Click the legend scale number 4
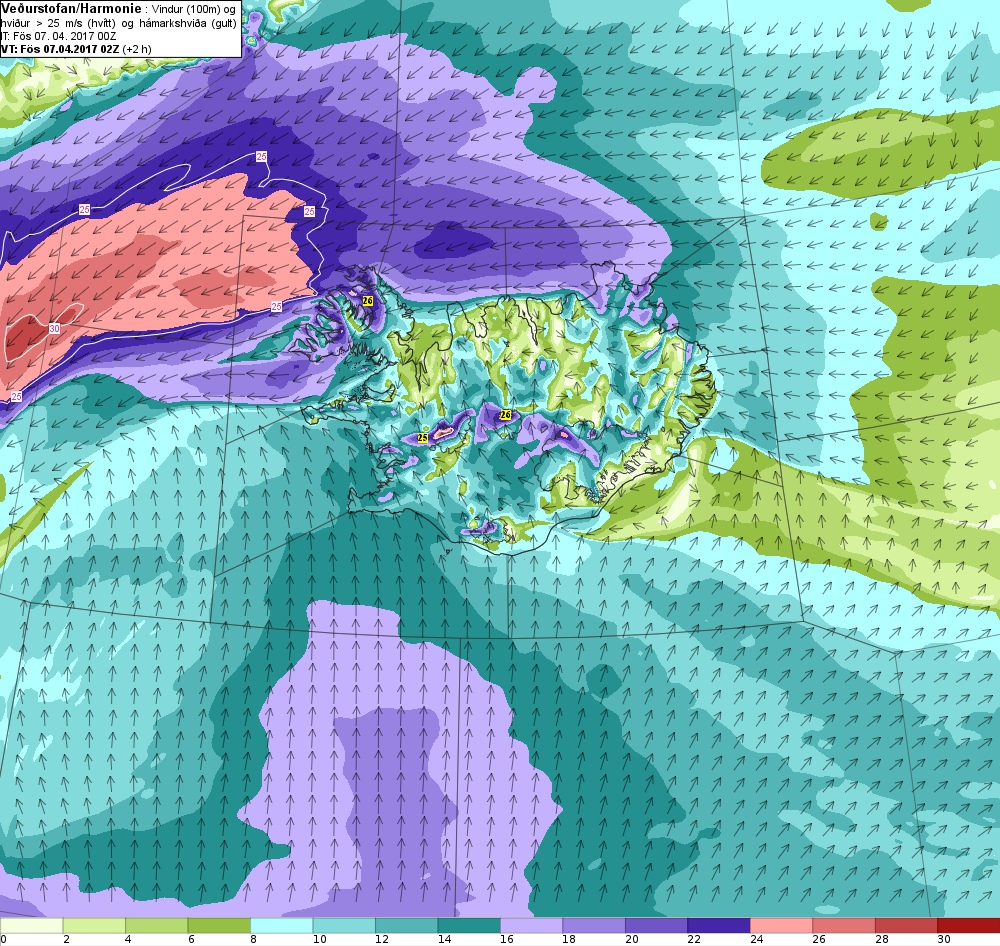Screen dimensions: 1000x946 (x=129, y=939)
